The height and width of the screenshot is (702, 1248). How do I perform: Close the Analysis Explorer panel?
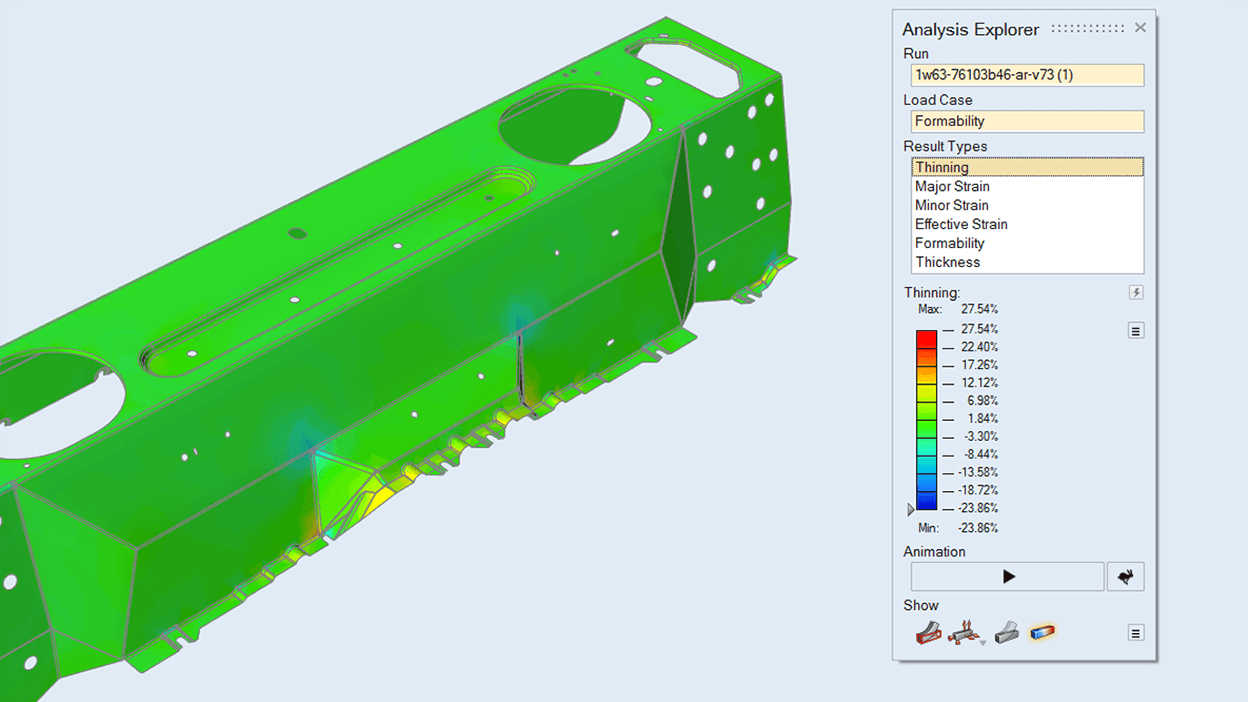click(1140, 28)
